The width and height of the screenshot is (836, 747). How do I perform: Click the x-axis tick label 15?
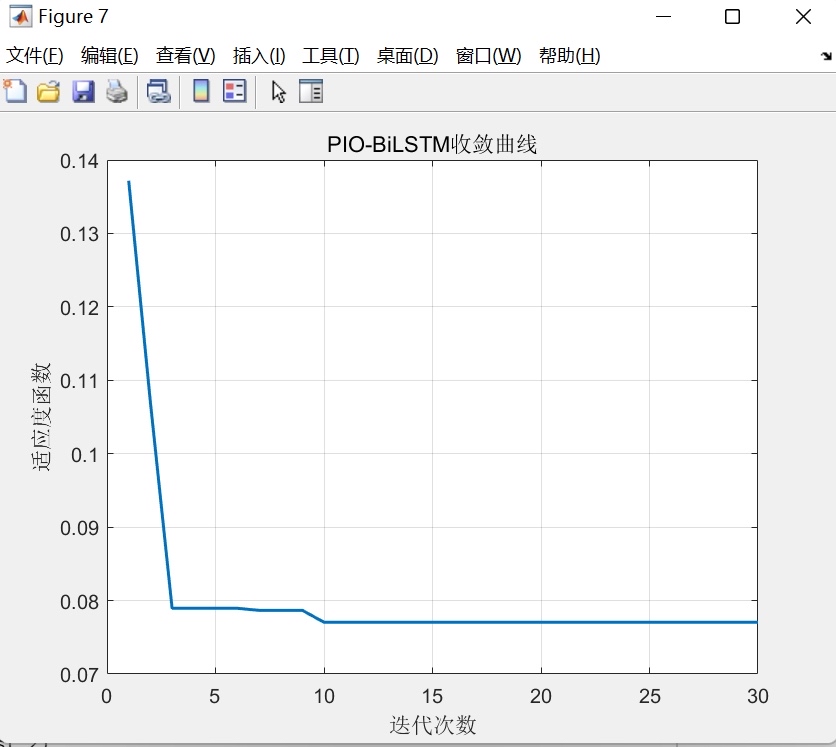tap(432, 696)
